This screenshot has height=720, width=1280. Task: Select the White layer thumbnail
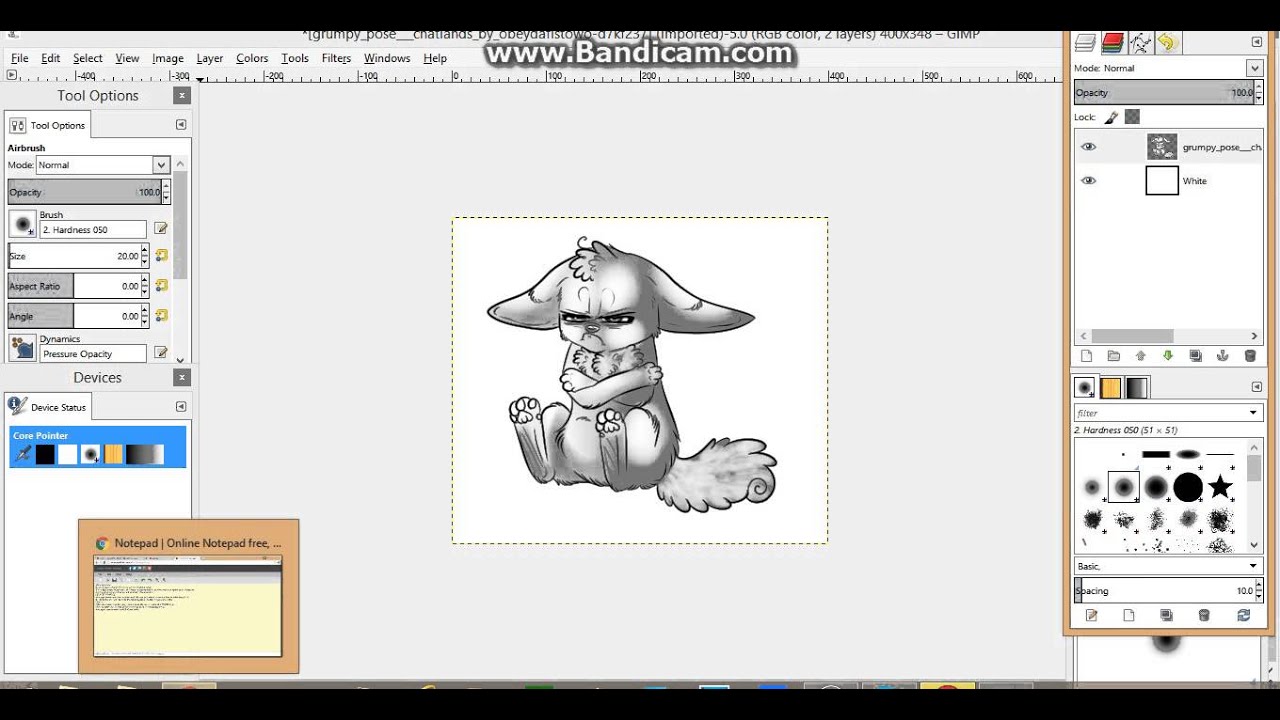tap(1162, 181)
